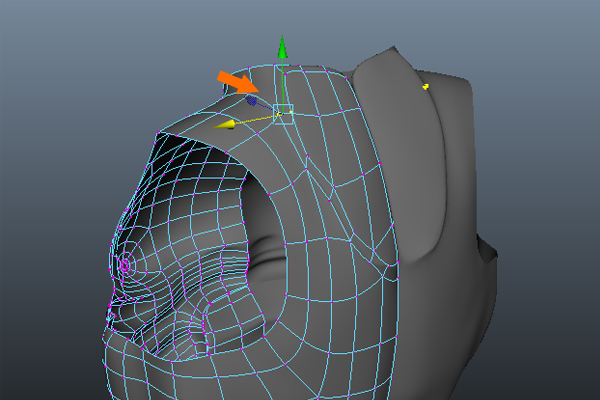Click the blue Z-axis handle of the manipulator
600x400 pixels.
(x=251, y=101)
